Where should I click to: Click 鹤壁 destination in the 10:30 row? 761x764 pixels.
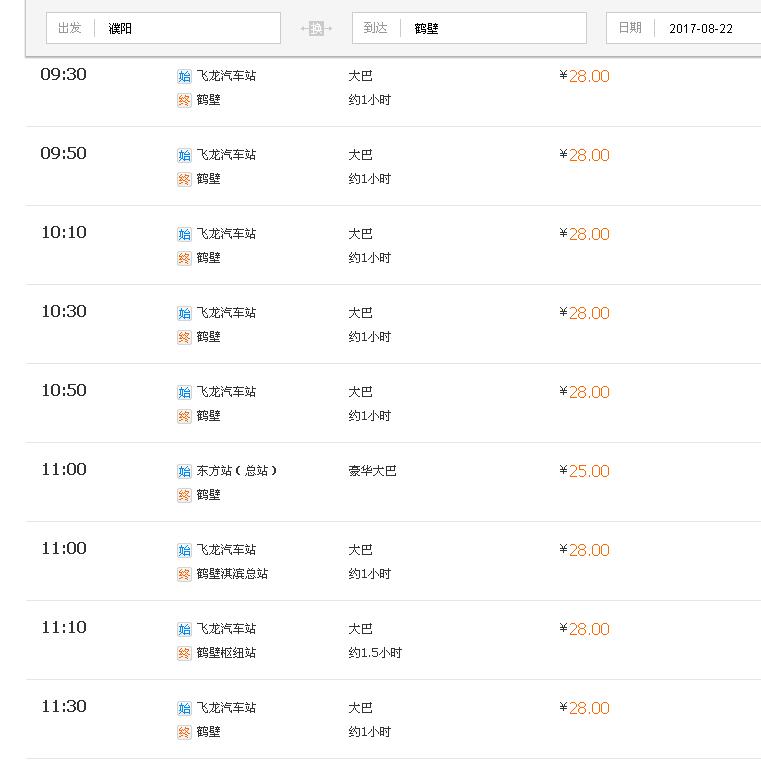tap(209, 337)
